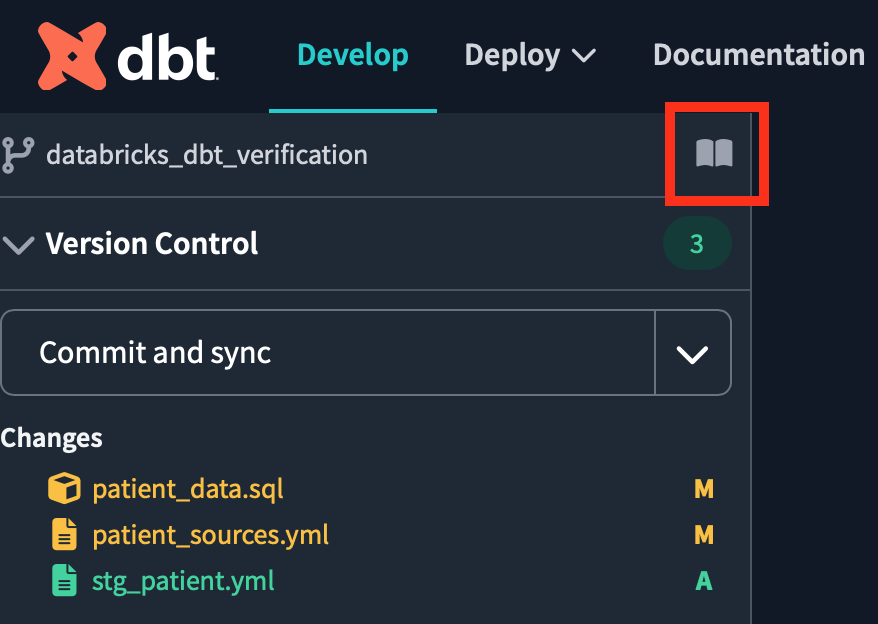
Task: Click the changes count badge showing 3
Action: [x=697, y=244]
